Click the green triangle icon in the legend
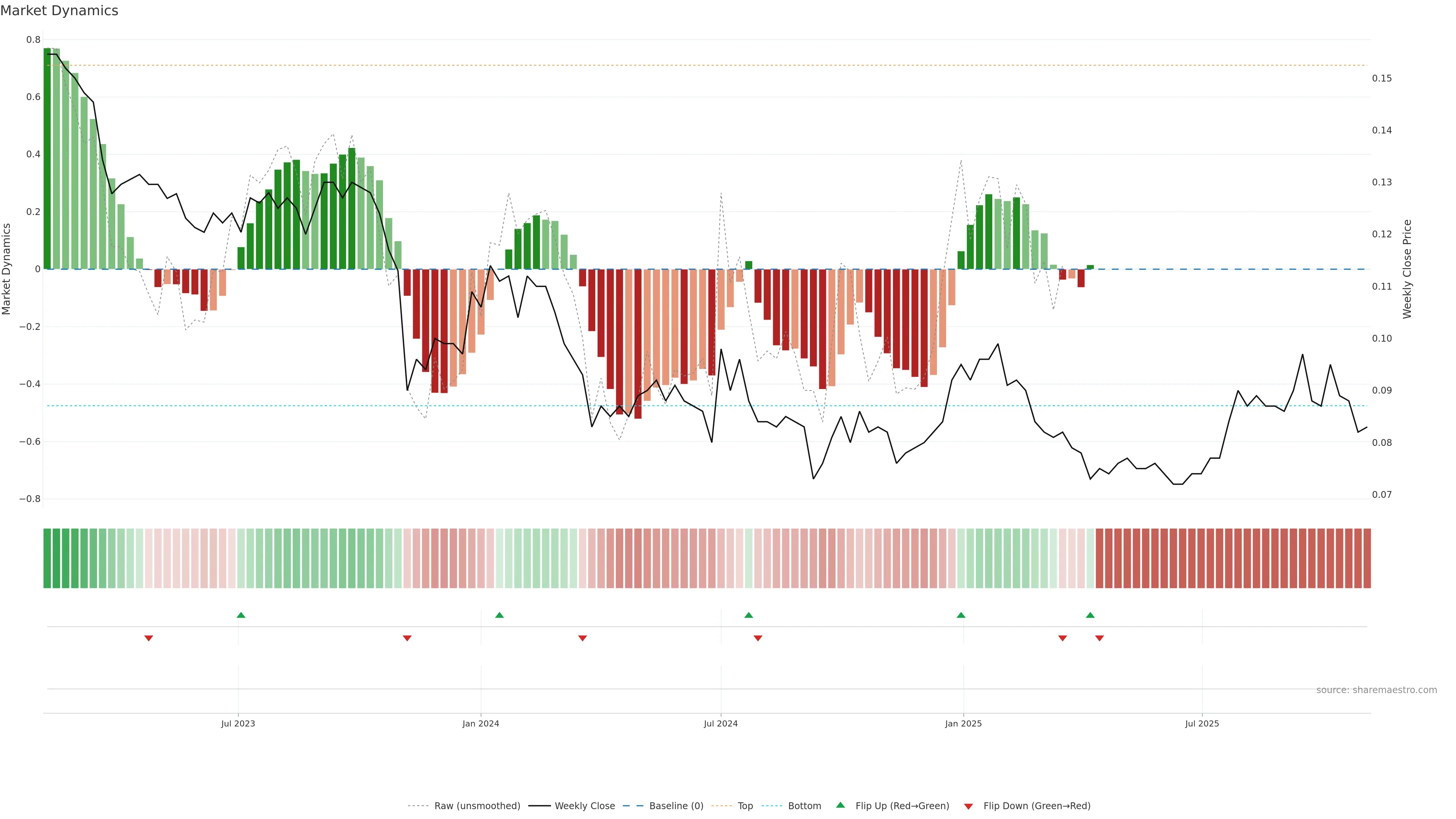1456x819 pixels. coord(841,805)
